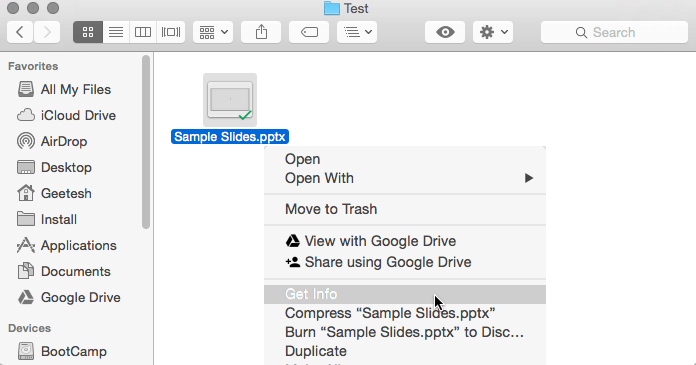
Task: Choose Open from the context menu
Action: point(405,159)
